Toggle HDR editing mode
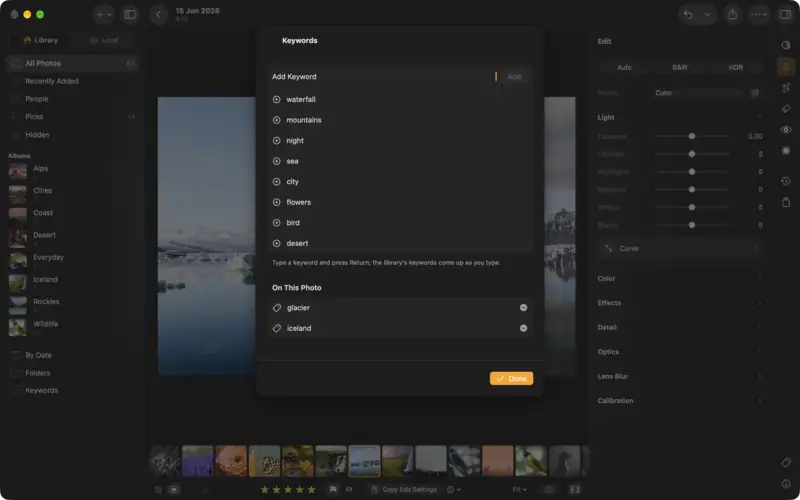This screenshot has height=500, width=800. [x=735, y=67]
